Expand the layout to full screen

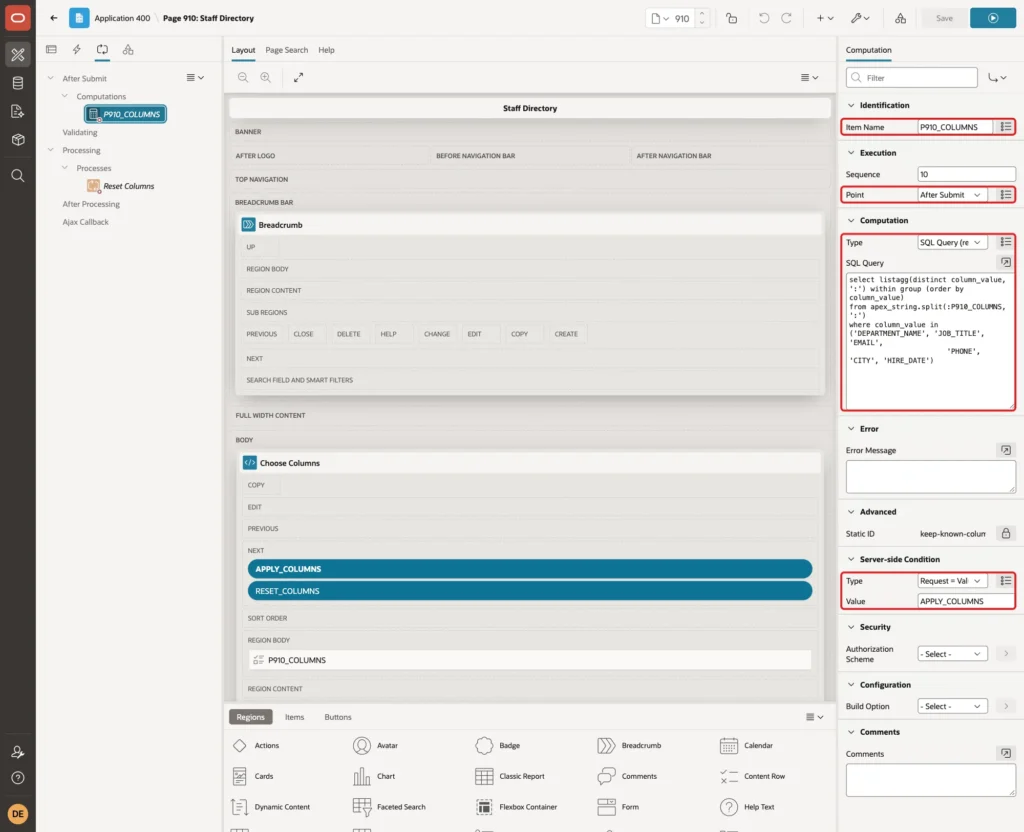click(x=298, y=77)
